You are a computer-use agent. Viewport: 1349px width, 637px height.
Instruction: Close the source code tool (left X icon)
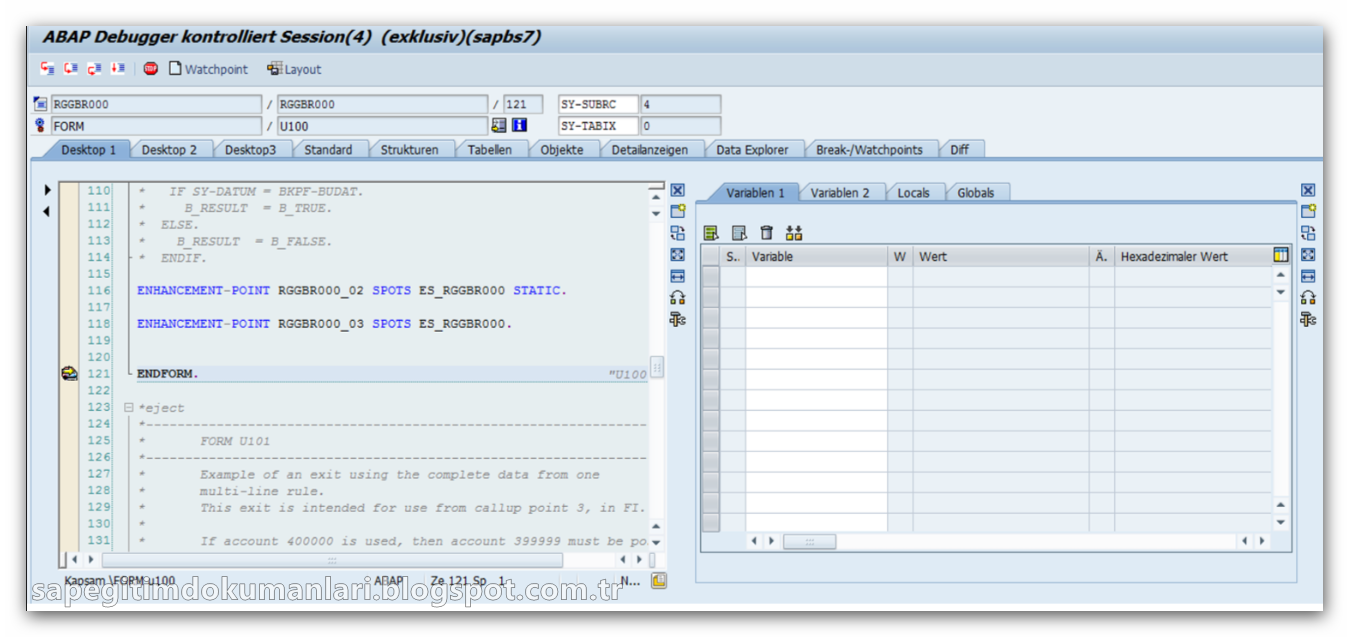pos(677,190)
